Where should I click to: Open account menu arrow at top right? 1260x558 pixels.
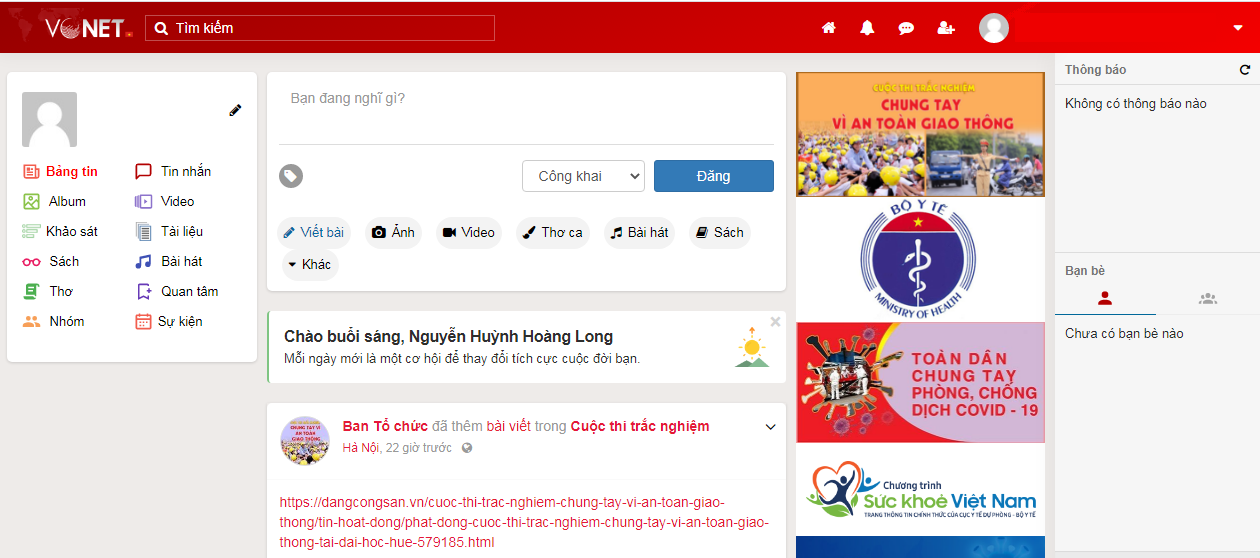pos(1238,28)
